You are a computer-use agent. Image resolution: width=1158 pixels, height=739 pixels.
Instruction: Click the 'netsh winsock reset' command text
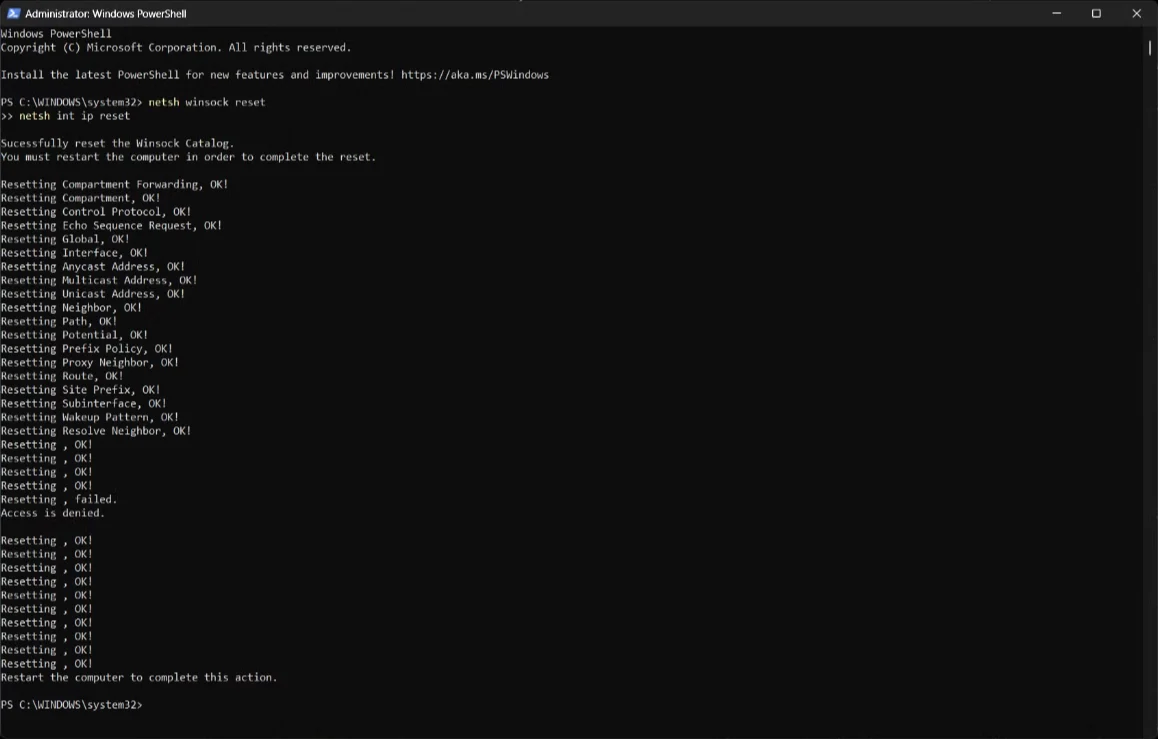(x=207, y=102)
